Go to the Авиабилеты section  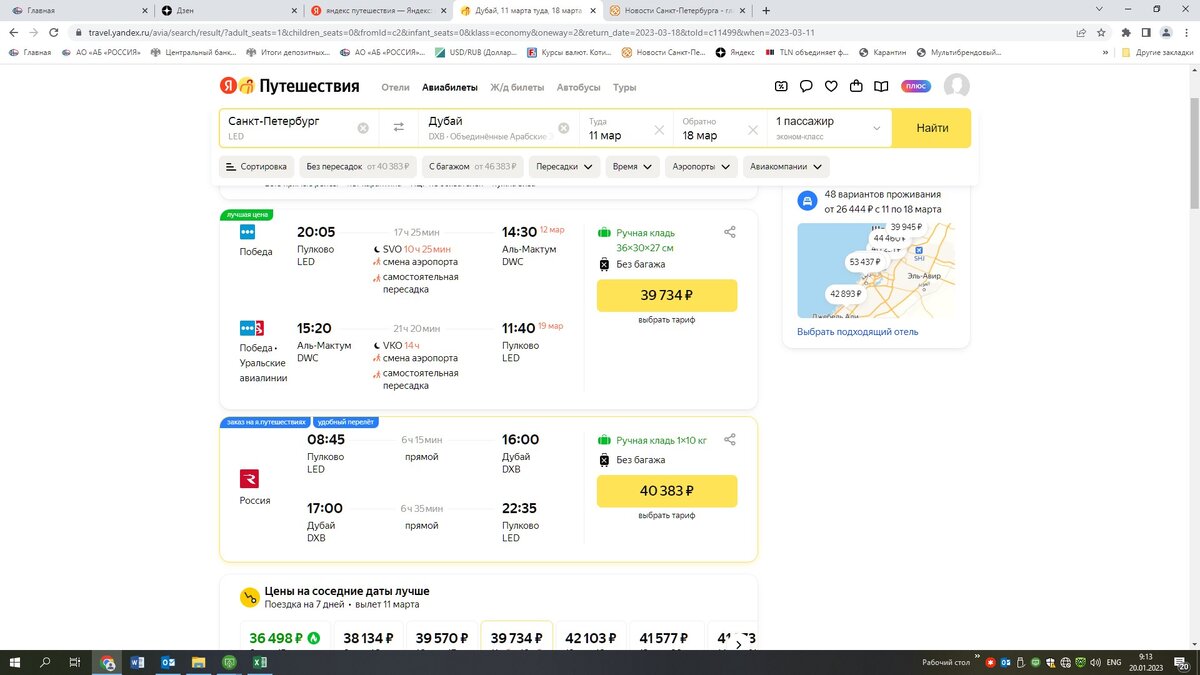(449, 87)
